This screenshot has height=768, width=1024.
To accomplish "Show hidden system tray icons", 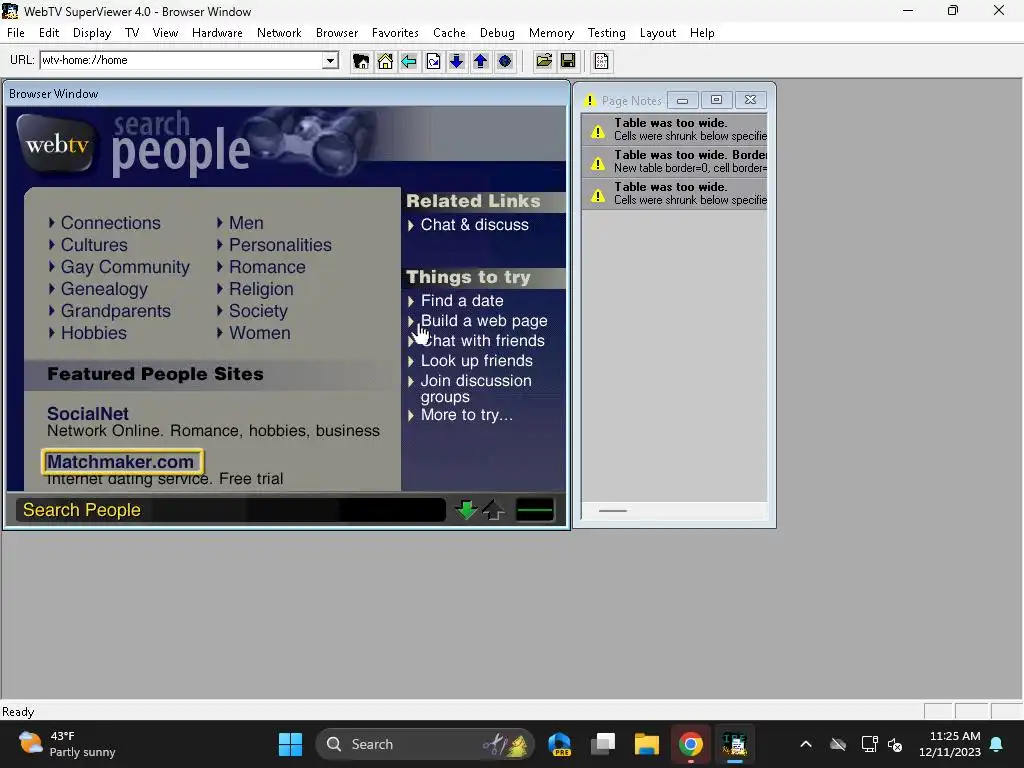I will click(806, 744).
